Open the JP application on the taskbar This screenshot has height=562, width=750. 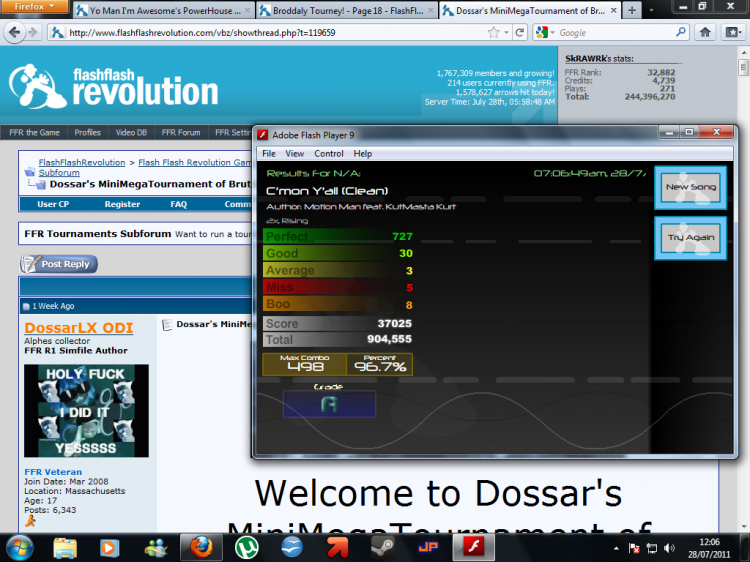[428, 547]
